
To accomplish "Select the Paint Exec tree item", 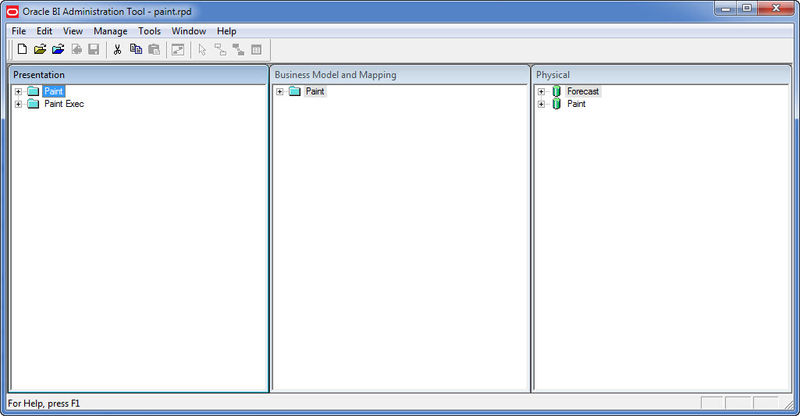I will pyautogui.click(x=64, y=104).
